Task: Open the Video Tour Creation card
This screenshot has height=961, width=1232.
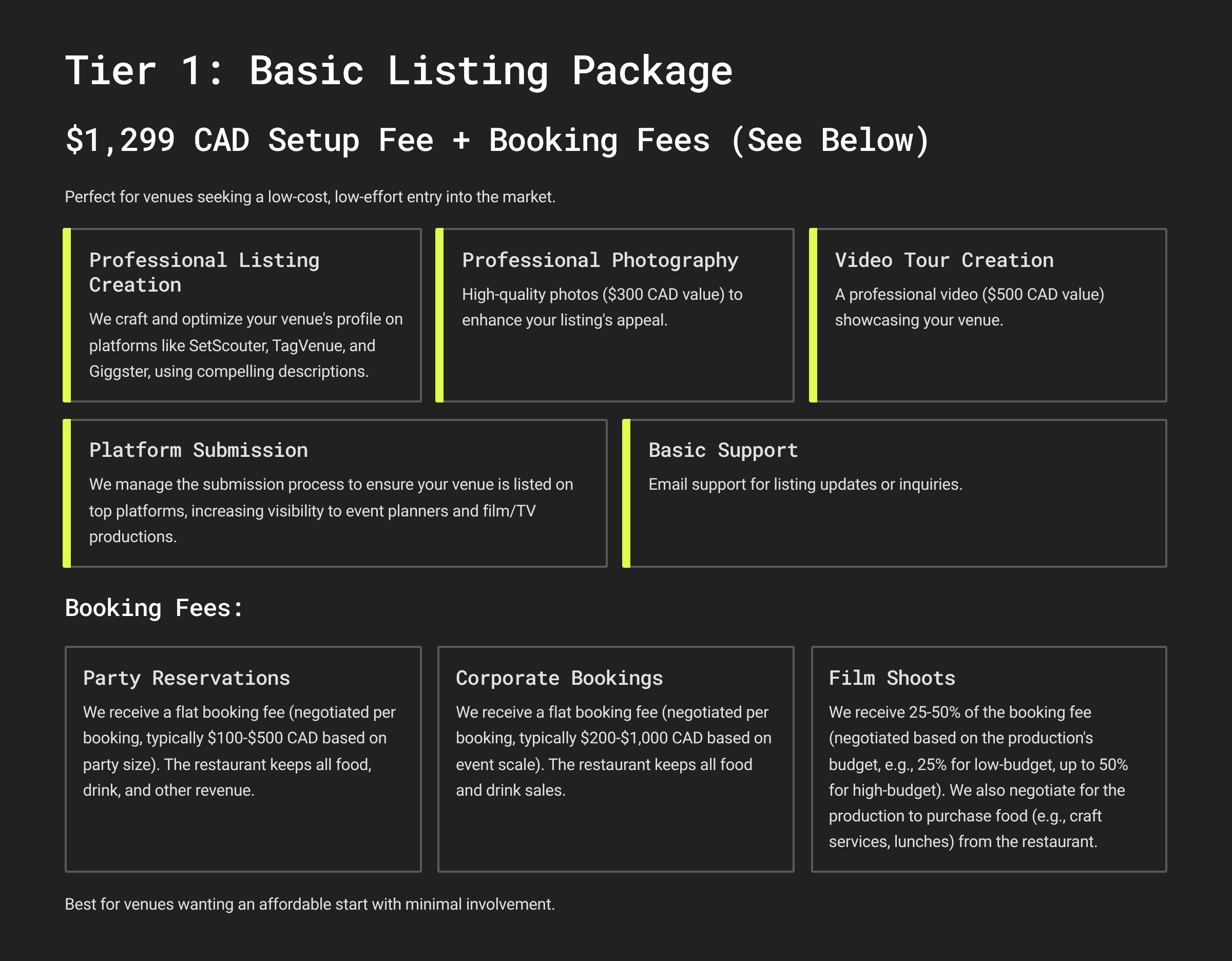Action: 944,260
